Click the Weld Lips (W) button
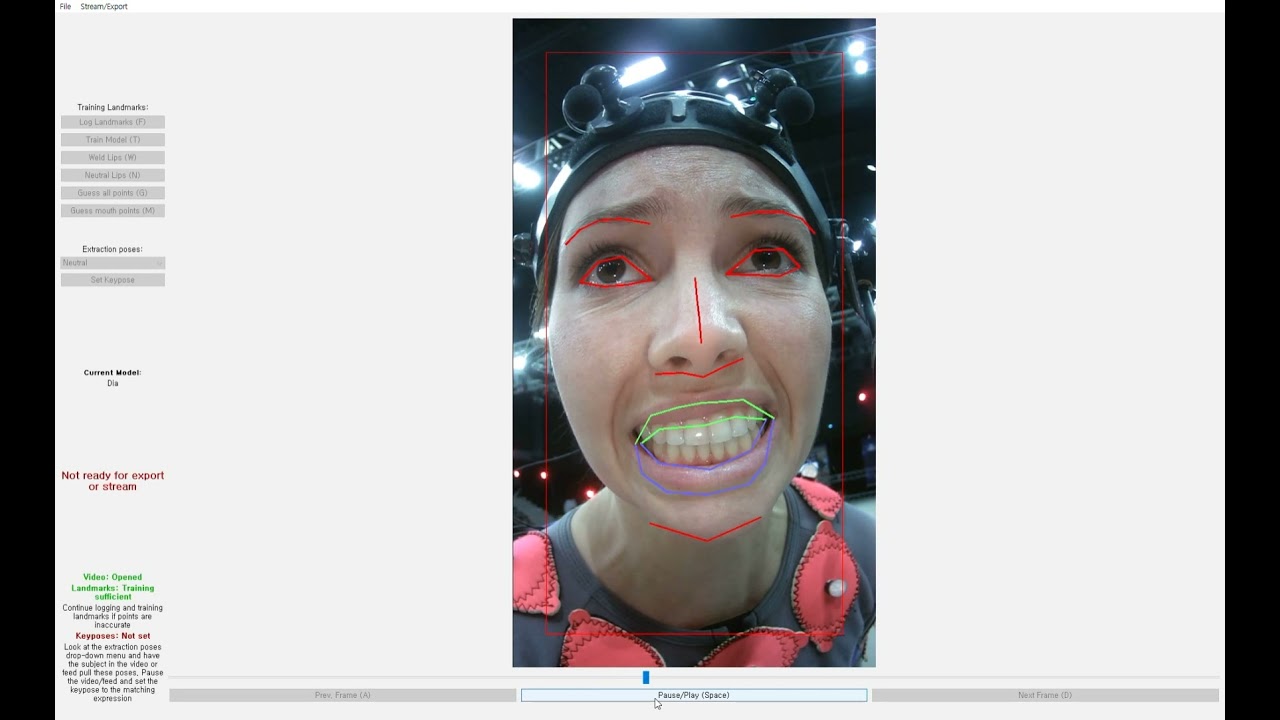The image size is (1280, 720). pos(113,157)
